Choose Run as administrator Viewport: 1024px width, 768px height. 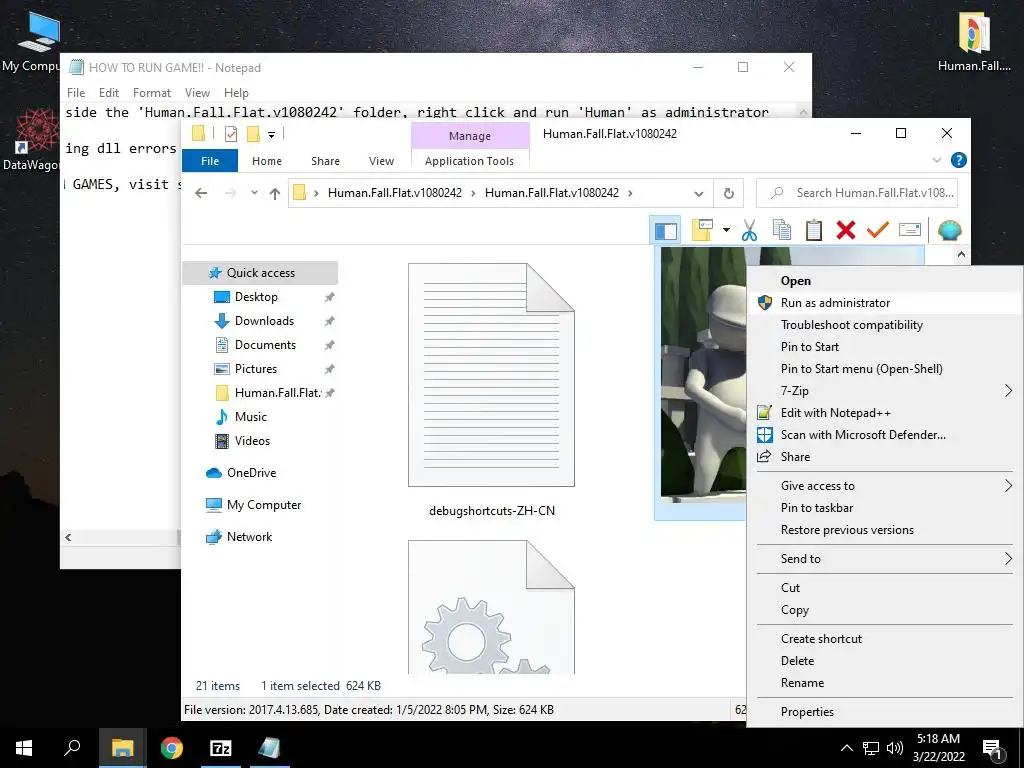835,303
